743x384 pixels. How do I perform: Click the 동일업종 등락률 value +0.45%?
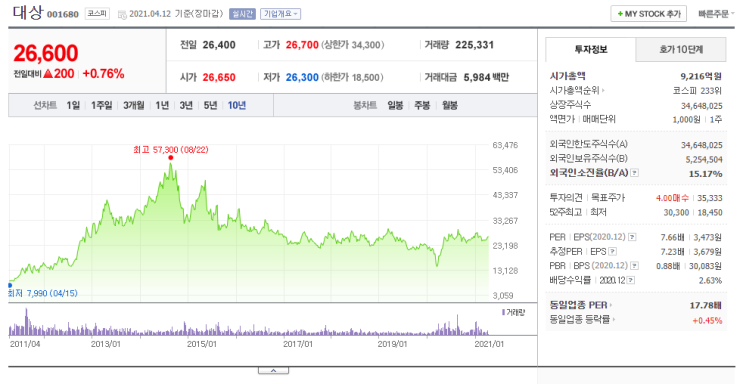707,320
